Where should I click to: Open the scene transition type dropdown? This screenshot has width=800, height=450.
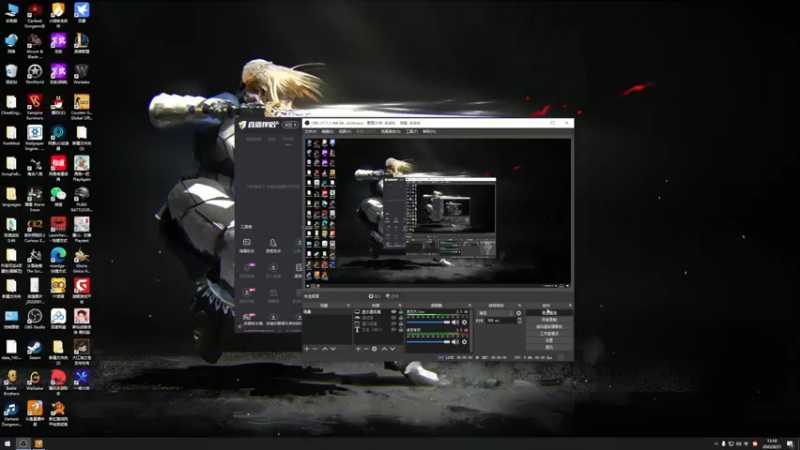click(495, 313)
